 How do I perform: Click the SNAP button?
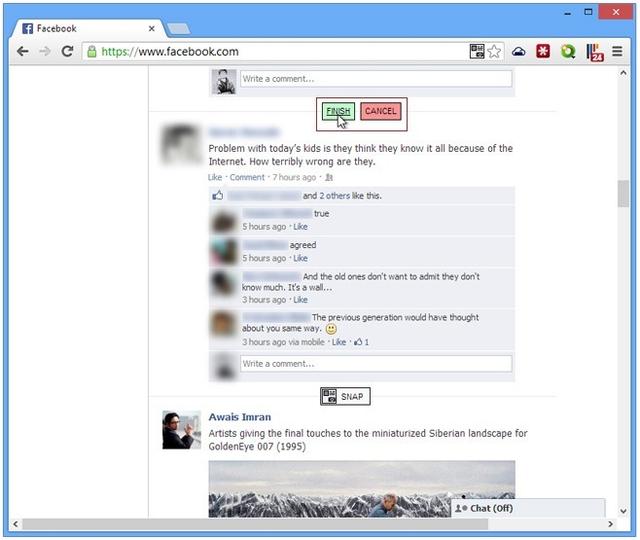point(345,396)
